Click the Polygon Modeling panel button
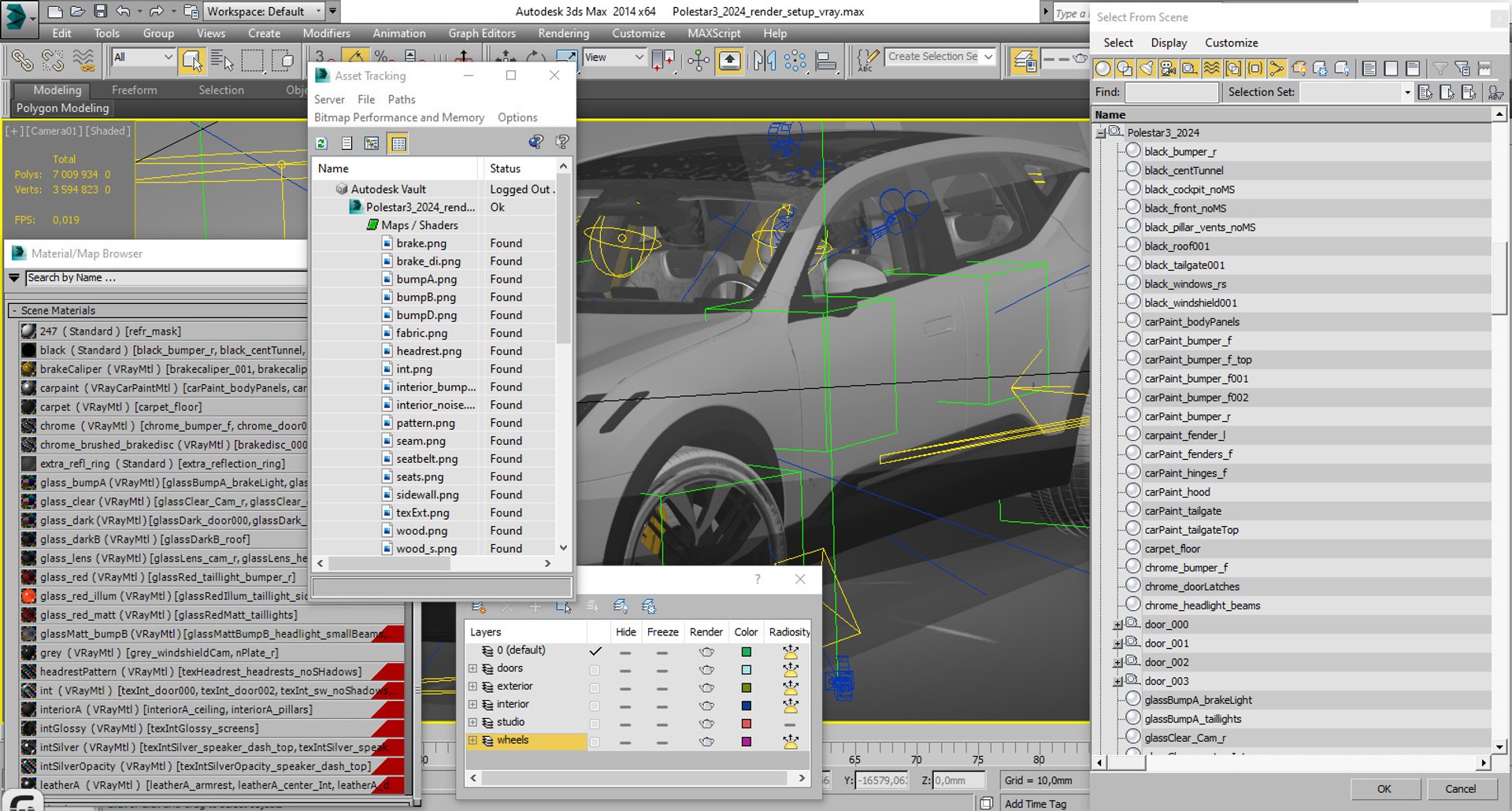 point(62,108)
